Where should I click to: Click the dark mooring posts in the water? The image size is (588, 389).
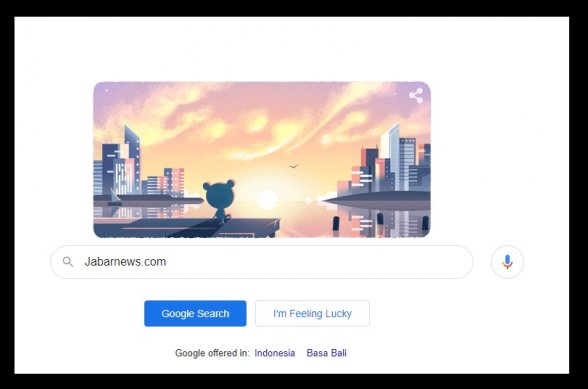click(x=380, y=221)
